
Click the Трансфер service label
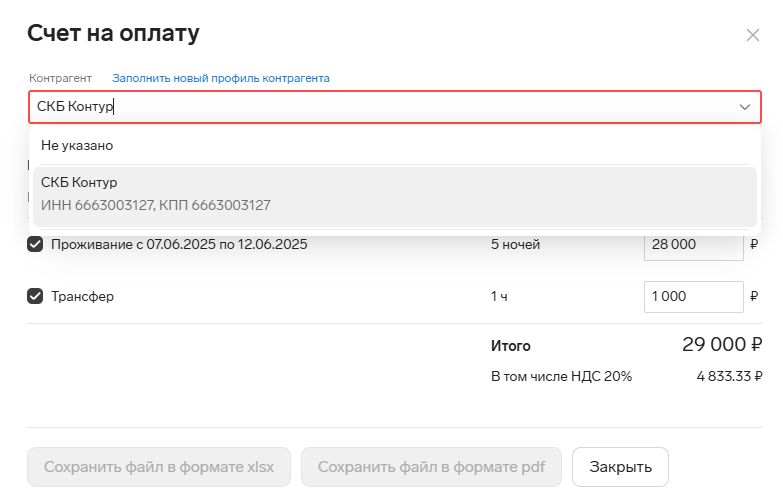[82, 296]
